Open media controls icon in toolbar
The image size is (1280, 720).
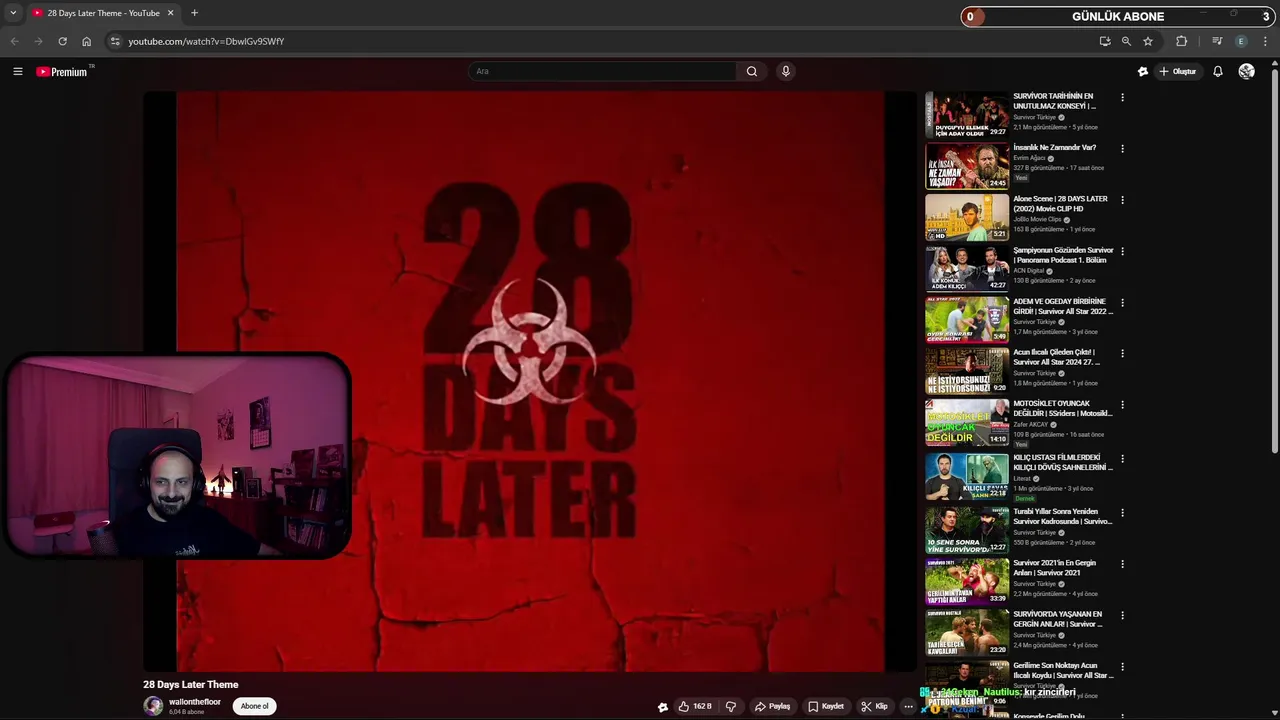[1217, 41]
